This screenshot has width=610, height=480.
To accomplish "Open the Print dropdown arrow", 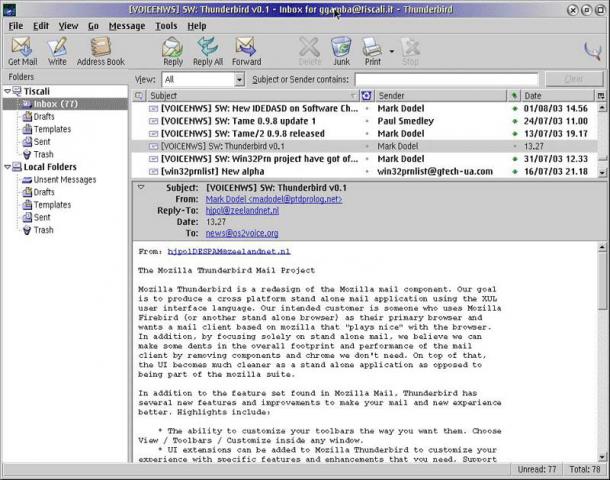I will coord(391,51).
